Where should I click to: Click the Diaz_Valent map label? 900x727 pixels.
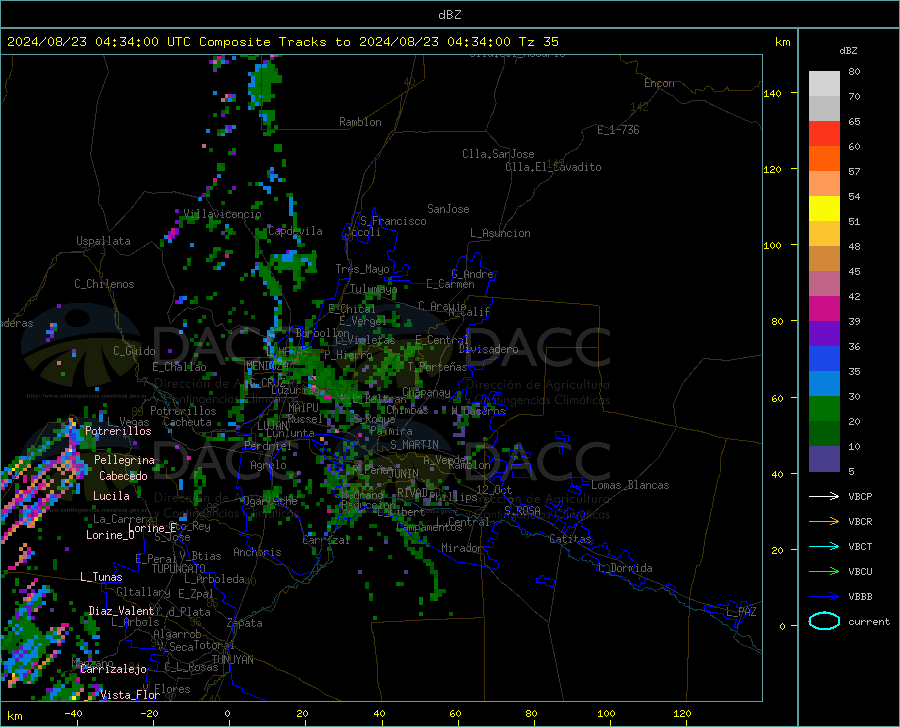[x=121, y=611]
